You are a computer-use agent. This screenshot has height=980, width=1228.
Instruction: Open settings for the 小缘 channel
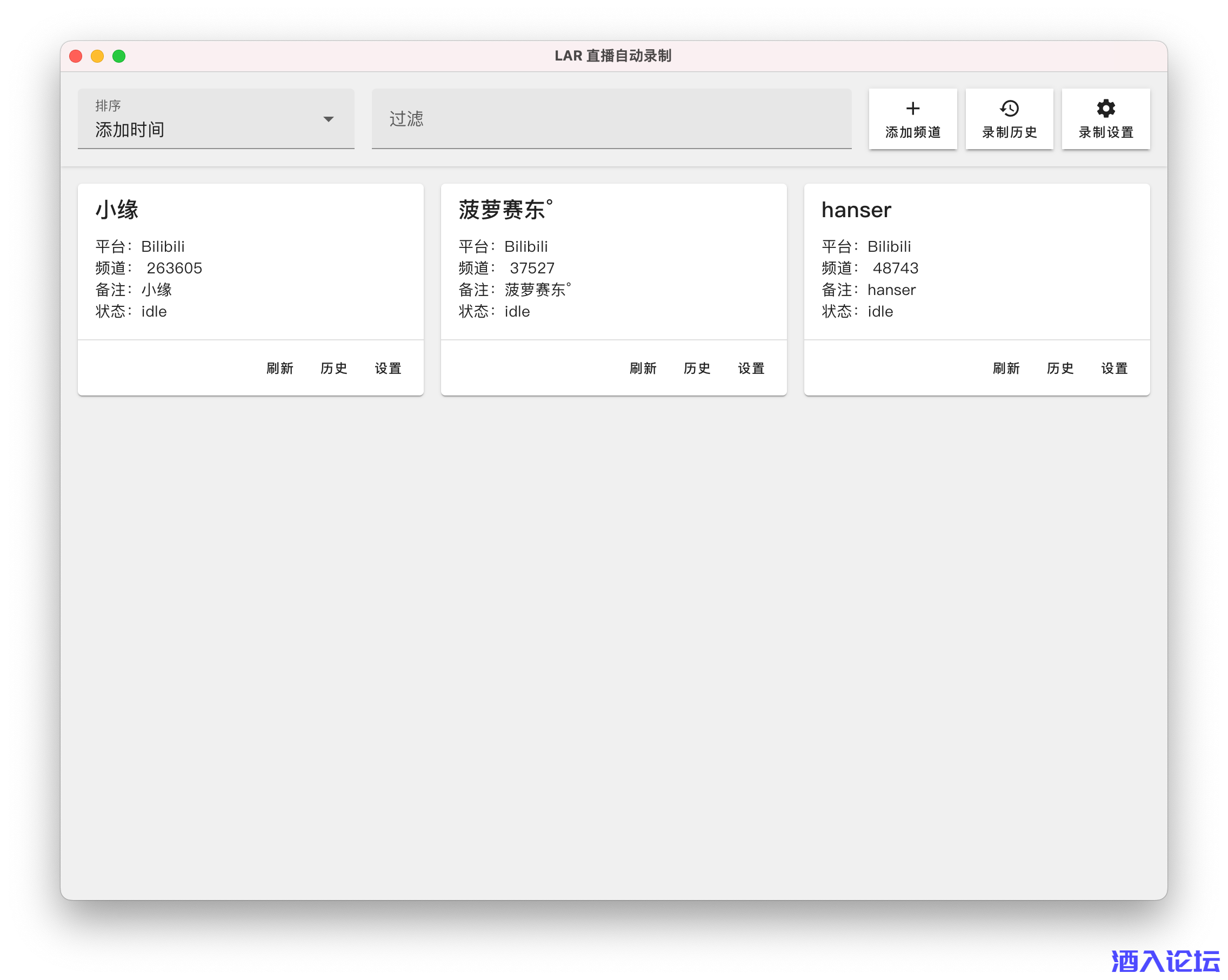pyautogui.click(x=388, y=368)
